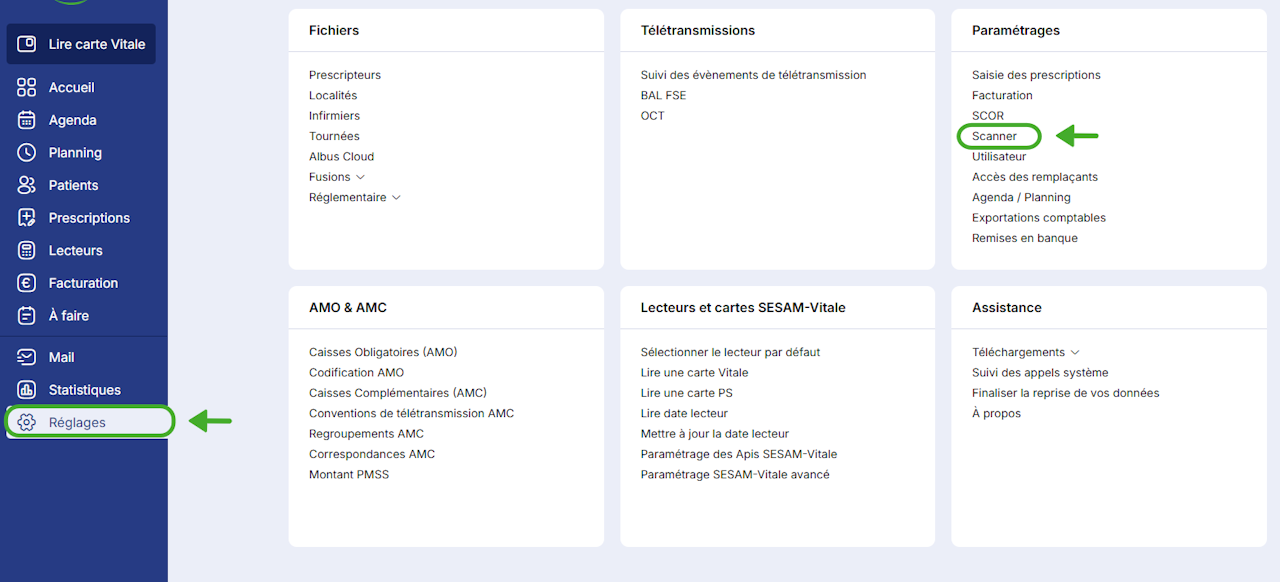The image size is (1280, 582).
Task: Click Lire une carte PS link
Action: [686, 393]
